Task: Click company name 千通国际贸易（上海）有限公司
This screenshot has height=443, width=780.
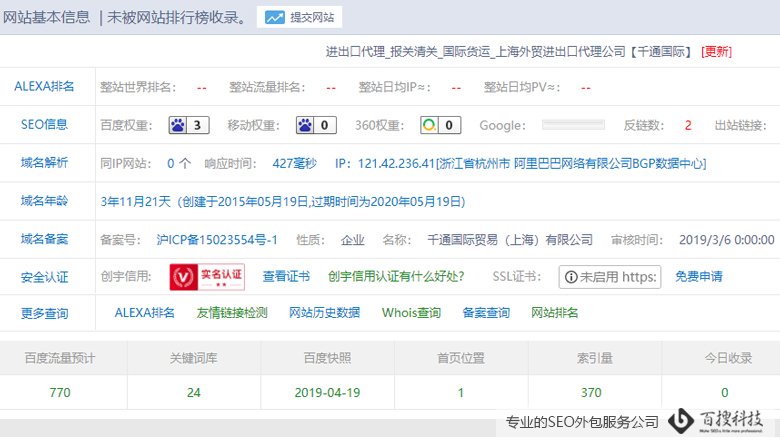Action: point(510,240)
